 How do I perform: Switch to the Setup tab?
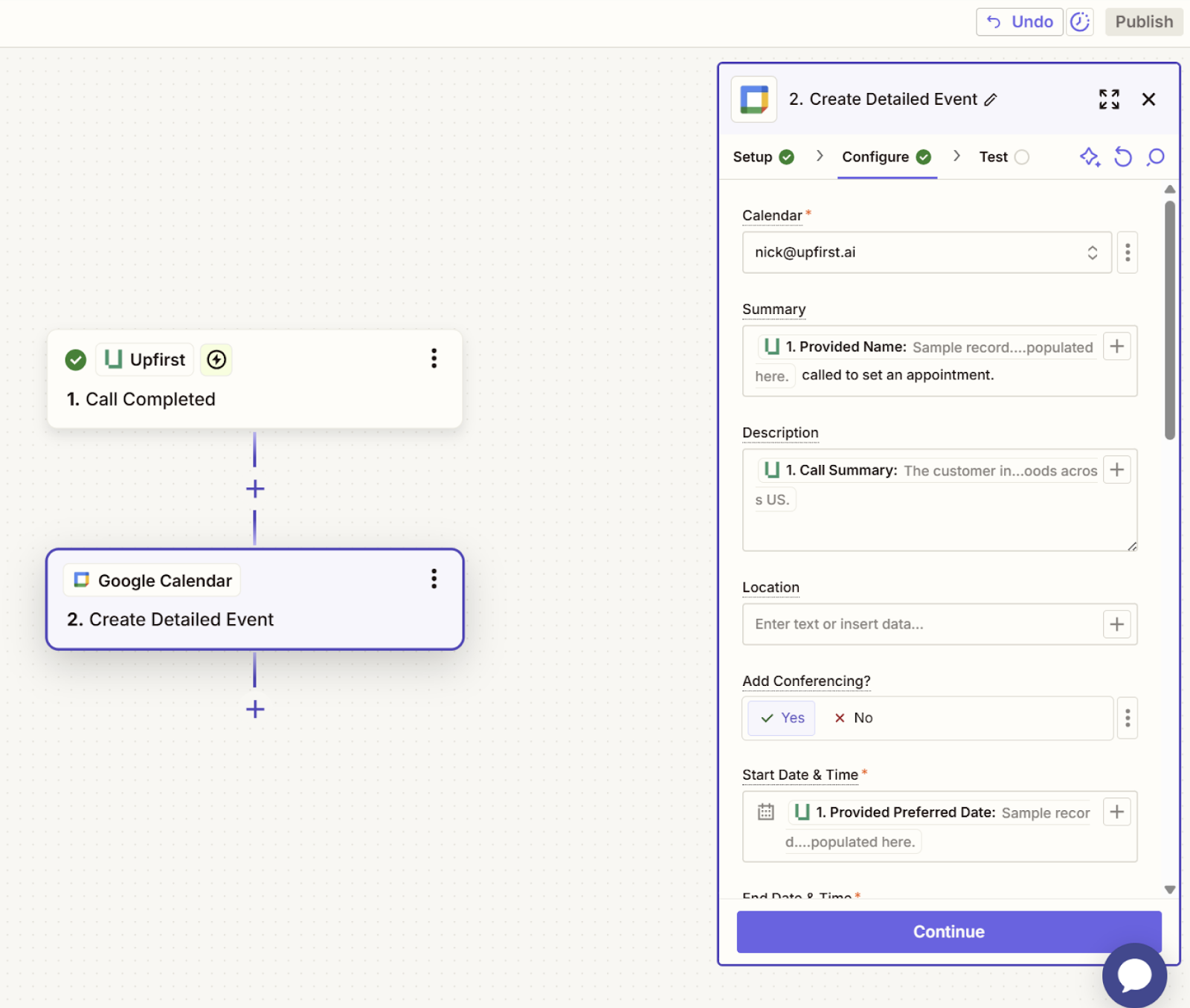763,157
